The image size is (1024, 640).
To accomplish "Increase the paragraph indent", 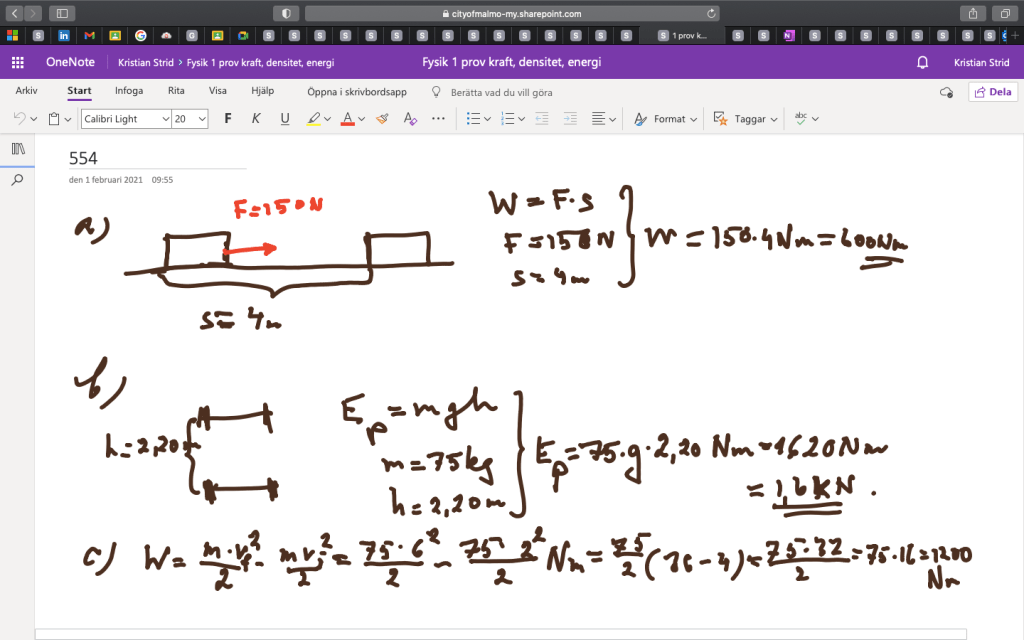I will point(568,118).
